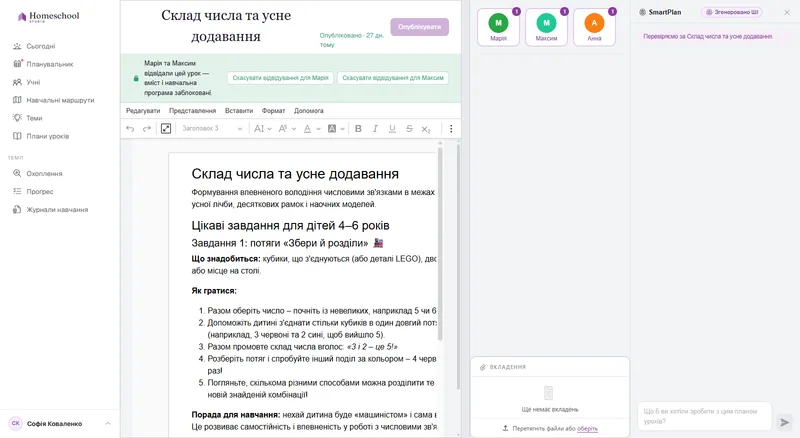Toggle strikethrough formatting

(x=409, y=129)
